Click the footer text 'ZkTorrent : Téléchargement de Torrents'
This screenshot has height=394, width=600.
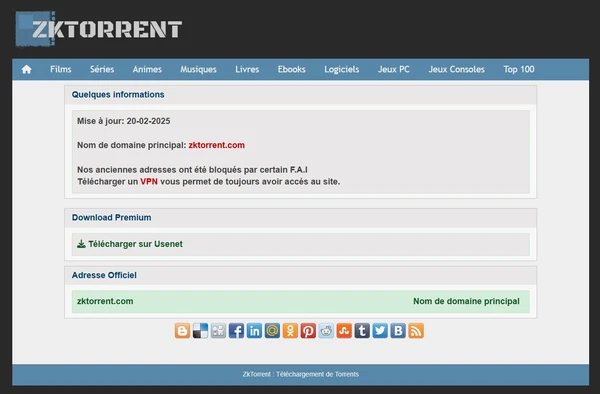pyautogui.click(x=301, y=374)
